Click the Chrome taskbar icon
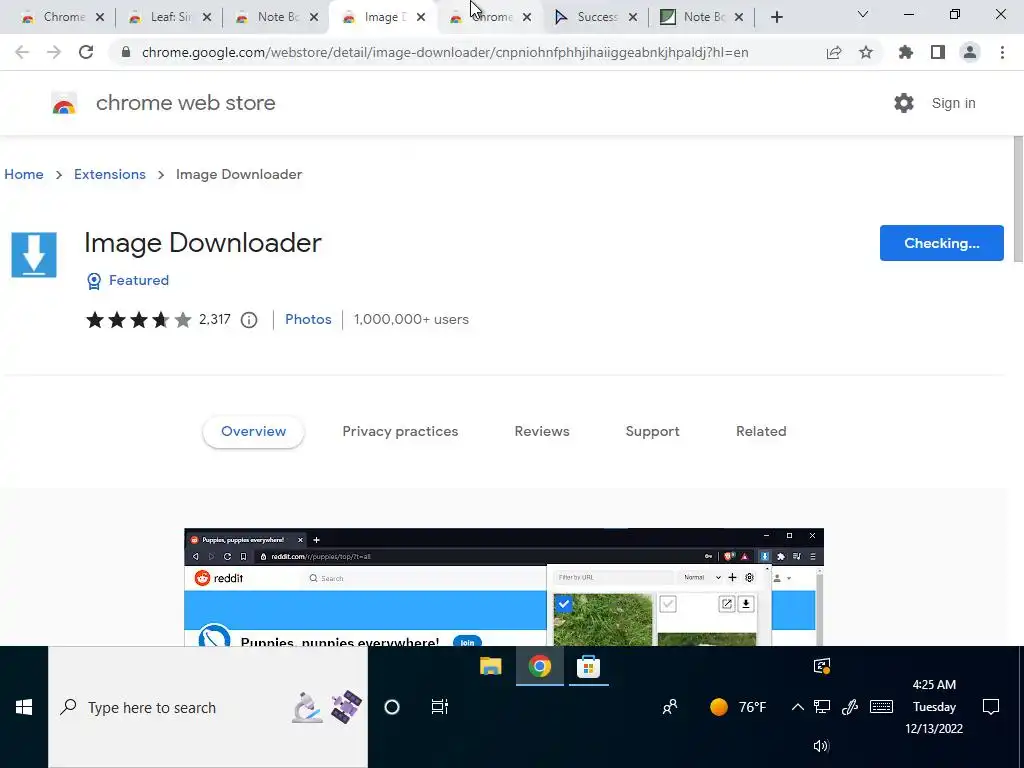 [539, 666]
